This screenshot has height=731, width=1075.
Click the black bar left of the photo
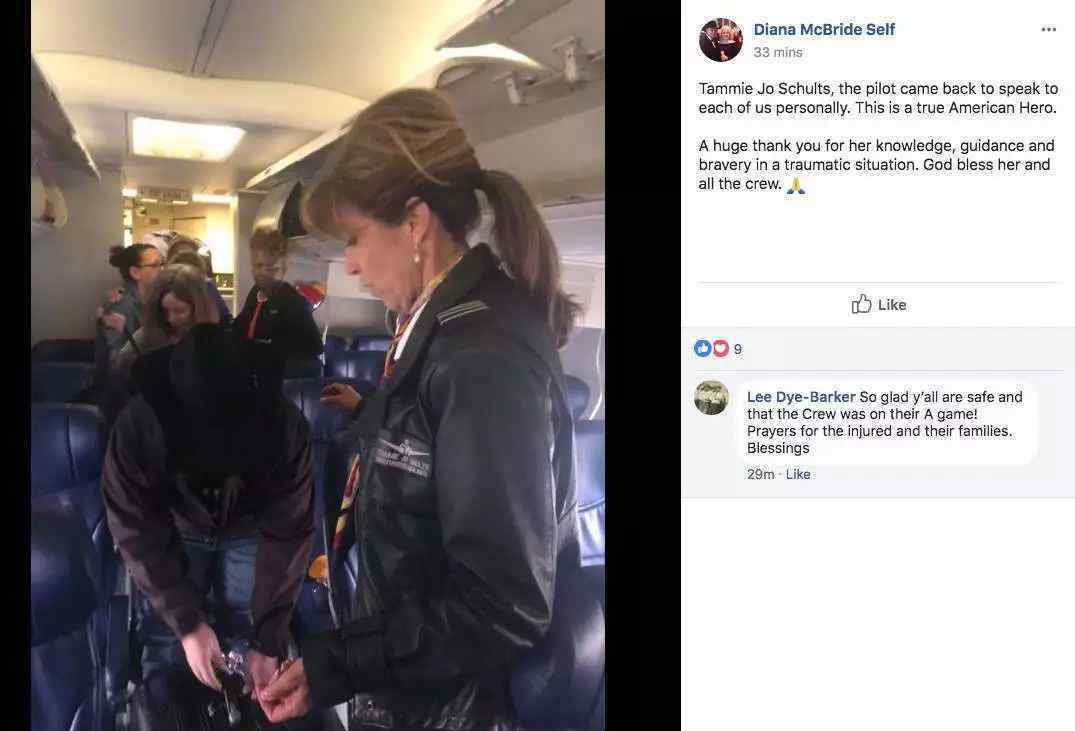pyautogui.click(x=15, y=366)
